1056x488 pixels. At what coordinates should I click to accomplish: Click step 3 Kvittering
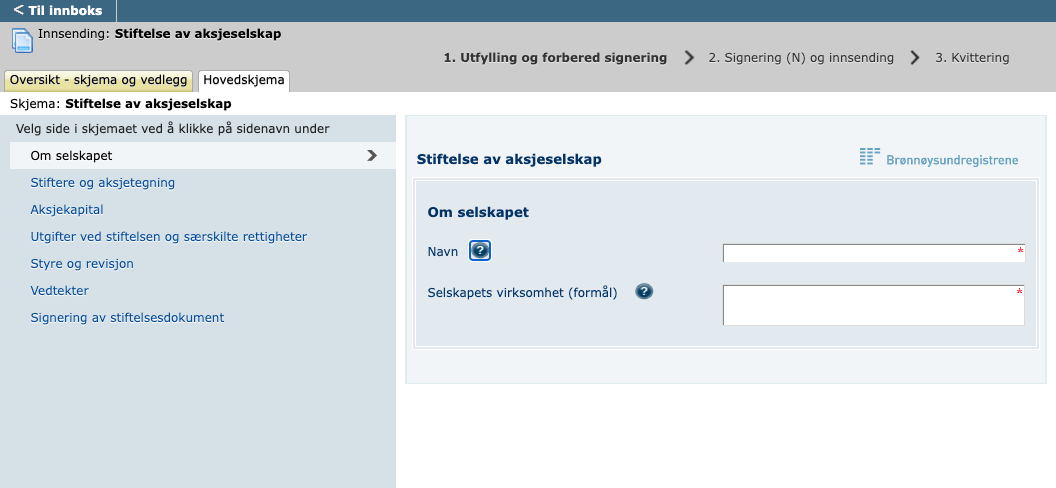[972, 58]
